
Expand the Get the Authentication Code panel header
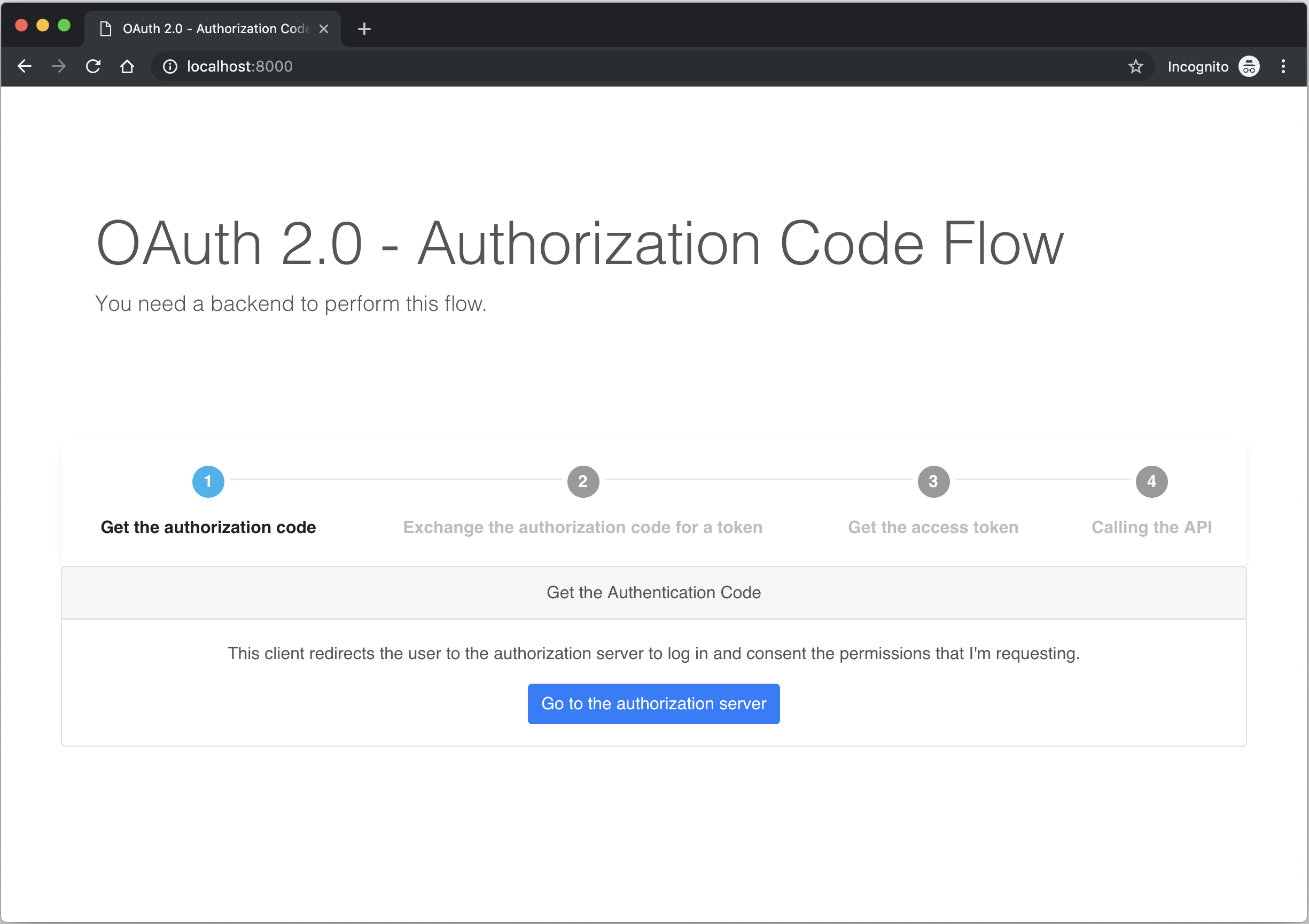pyautogui.click(x=653, y=592)
